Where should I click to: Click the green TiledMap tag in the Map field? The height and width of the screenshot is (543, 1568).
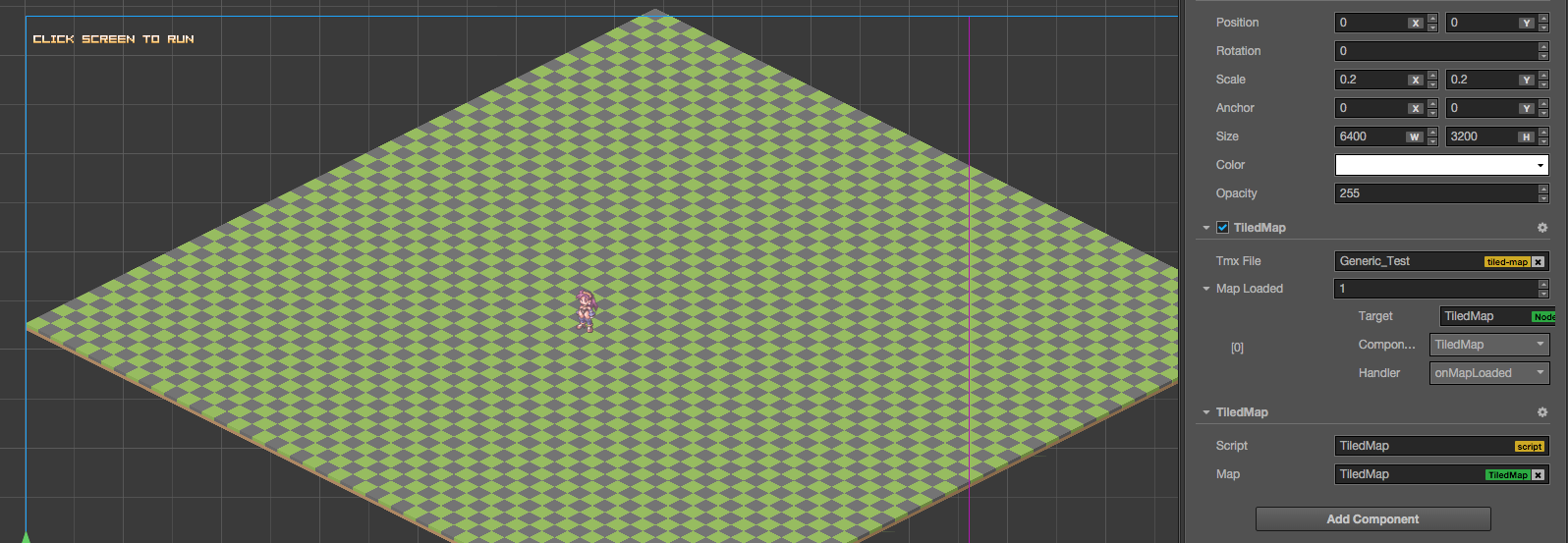1507,475
